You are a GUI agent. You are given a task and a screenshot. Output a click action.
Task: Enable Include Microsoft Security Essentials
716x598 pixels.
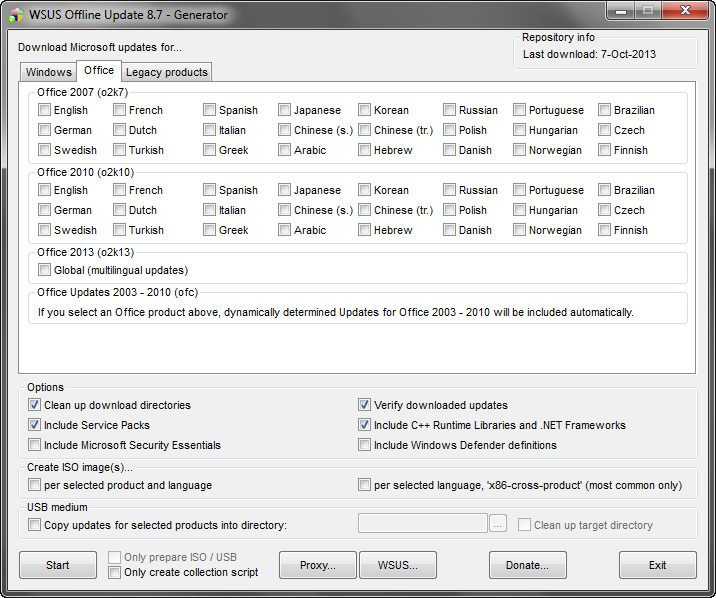pyautogui.click(x=34, y=445)
